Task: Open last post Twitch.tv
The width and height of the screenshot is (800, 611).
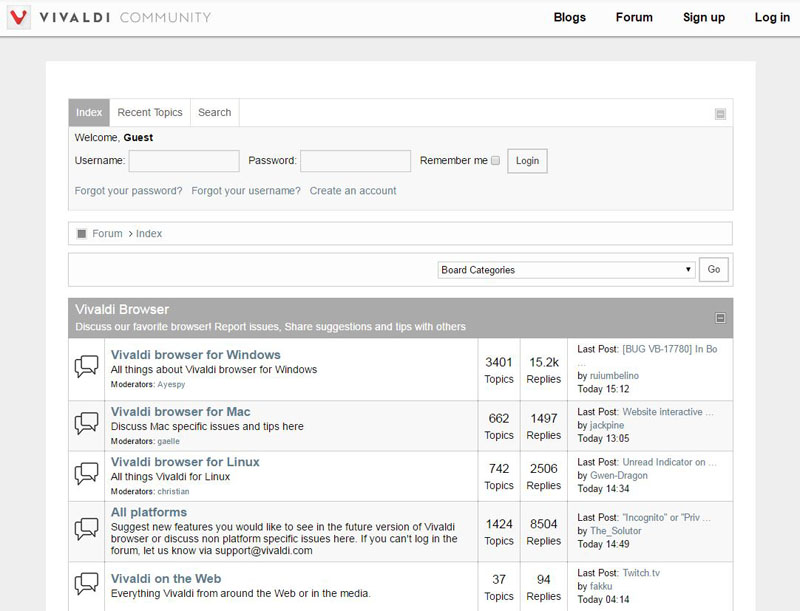Action: click(x=641, y=573)
